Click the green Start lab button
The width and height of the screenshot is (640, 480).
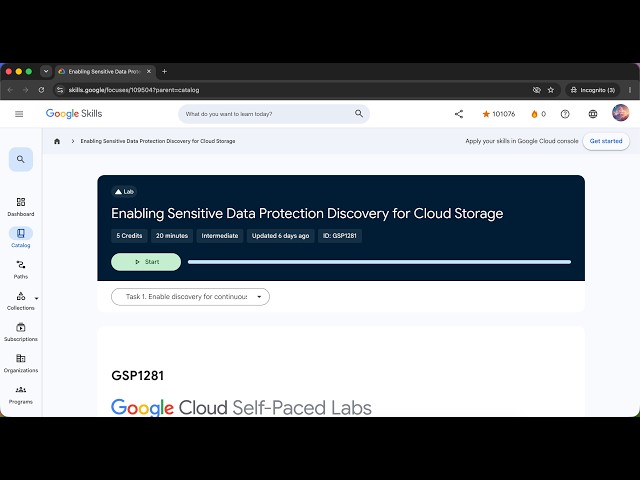click(146, 262)
